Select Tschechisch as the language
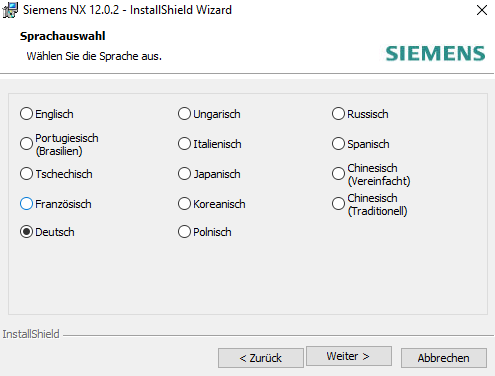This screenshot has width=495, height=376. point(26,174)
